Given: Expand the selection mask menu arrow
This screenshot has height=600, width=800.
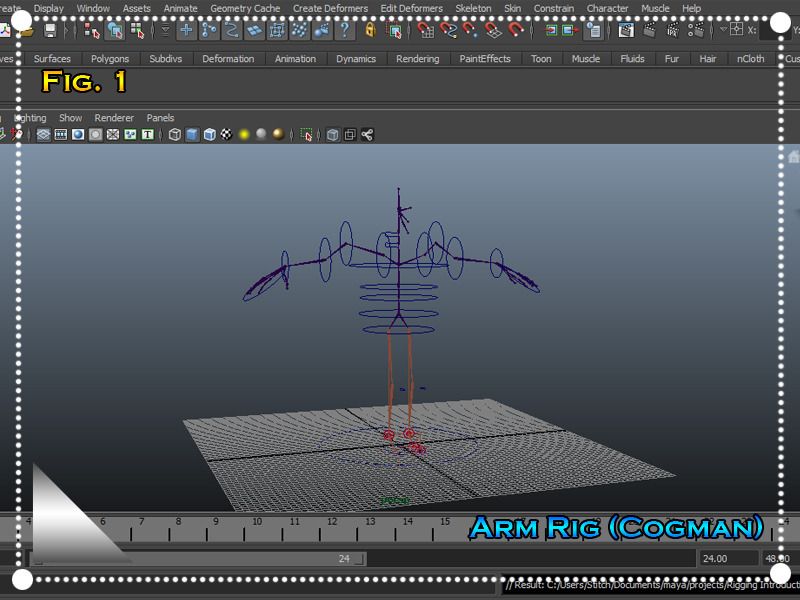Looking at the screenshot, I should pyautogui.click(x=165, y=31).
